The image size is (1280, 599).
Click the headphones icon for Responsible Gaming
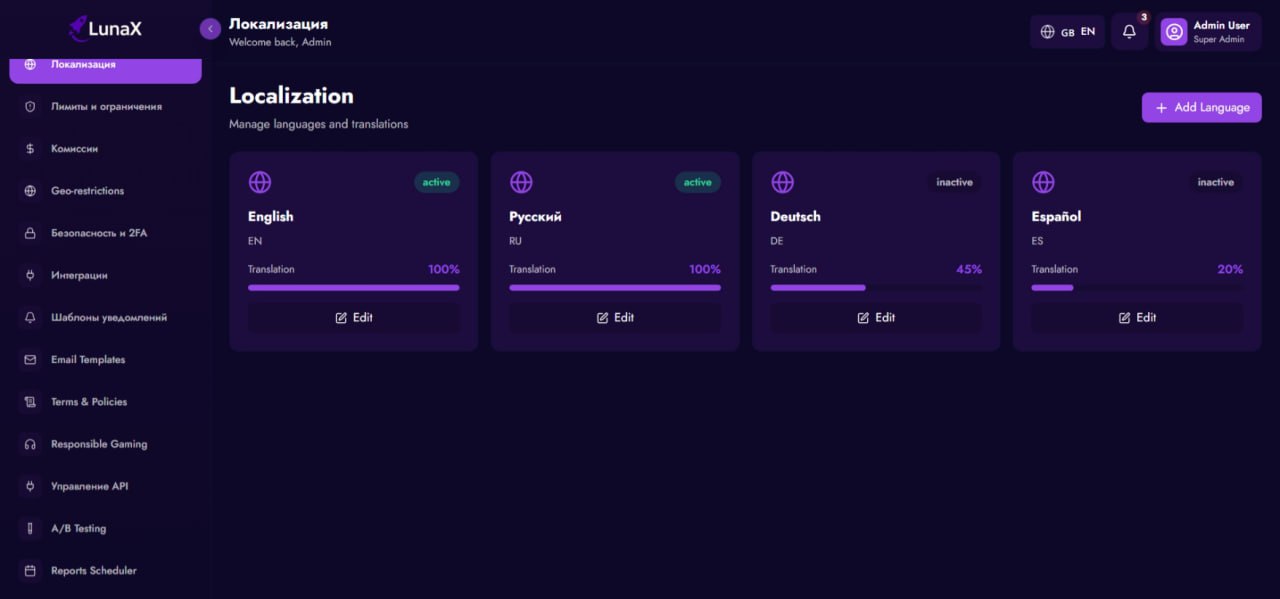coord(30,444)
